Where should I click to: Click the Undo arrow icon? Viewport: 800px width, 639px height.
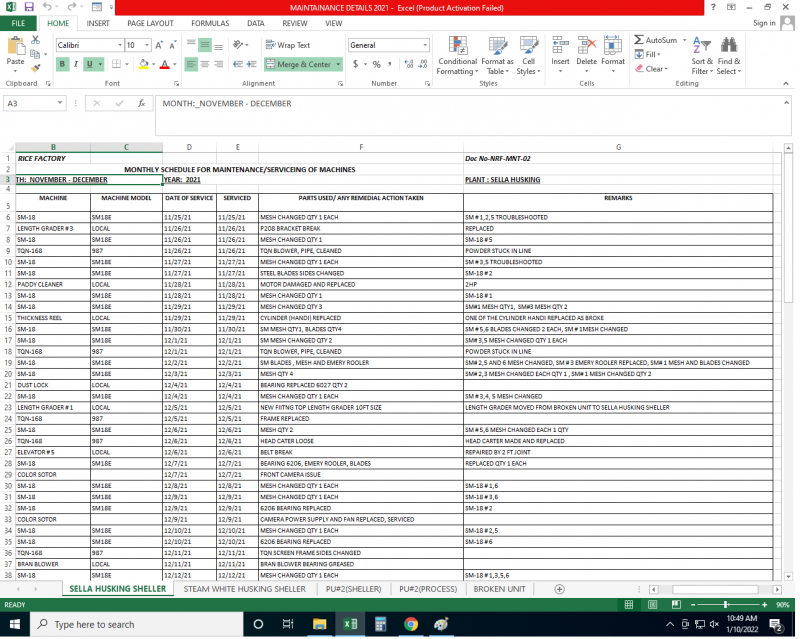coord(47,7)
